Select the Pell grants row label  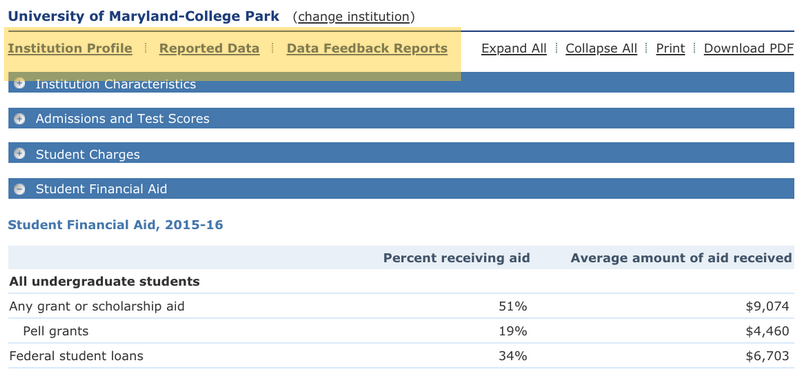coord(56,331)
